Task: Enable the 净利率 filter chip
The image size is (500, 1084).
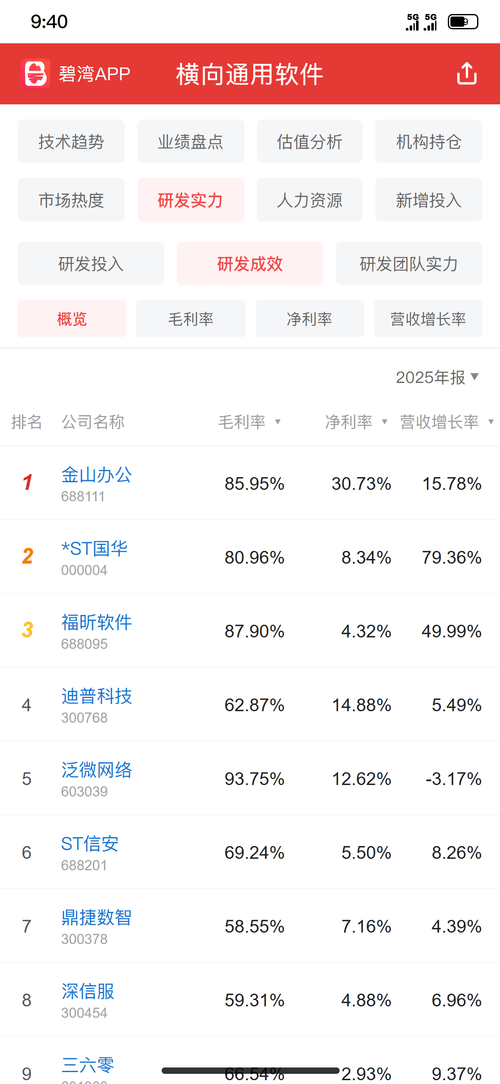Action: [310, 319]
